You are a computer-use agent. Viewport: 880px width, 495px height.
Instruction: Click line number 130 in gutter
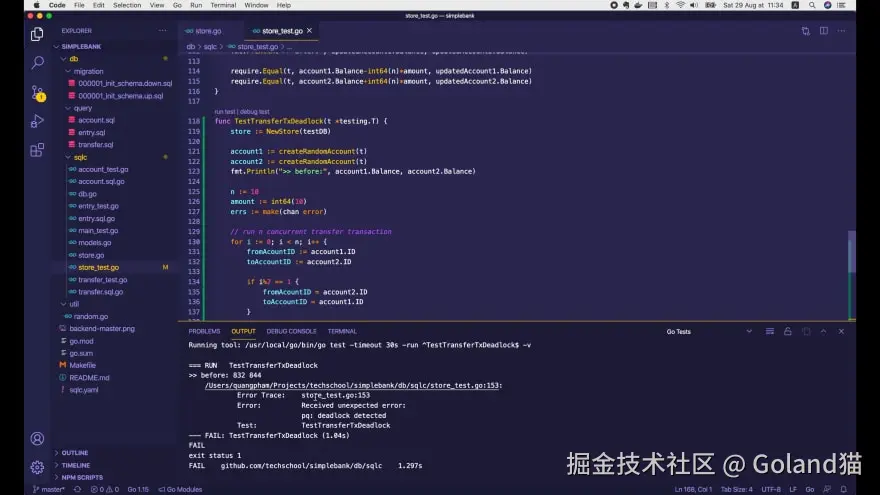(x=194, y=242)
